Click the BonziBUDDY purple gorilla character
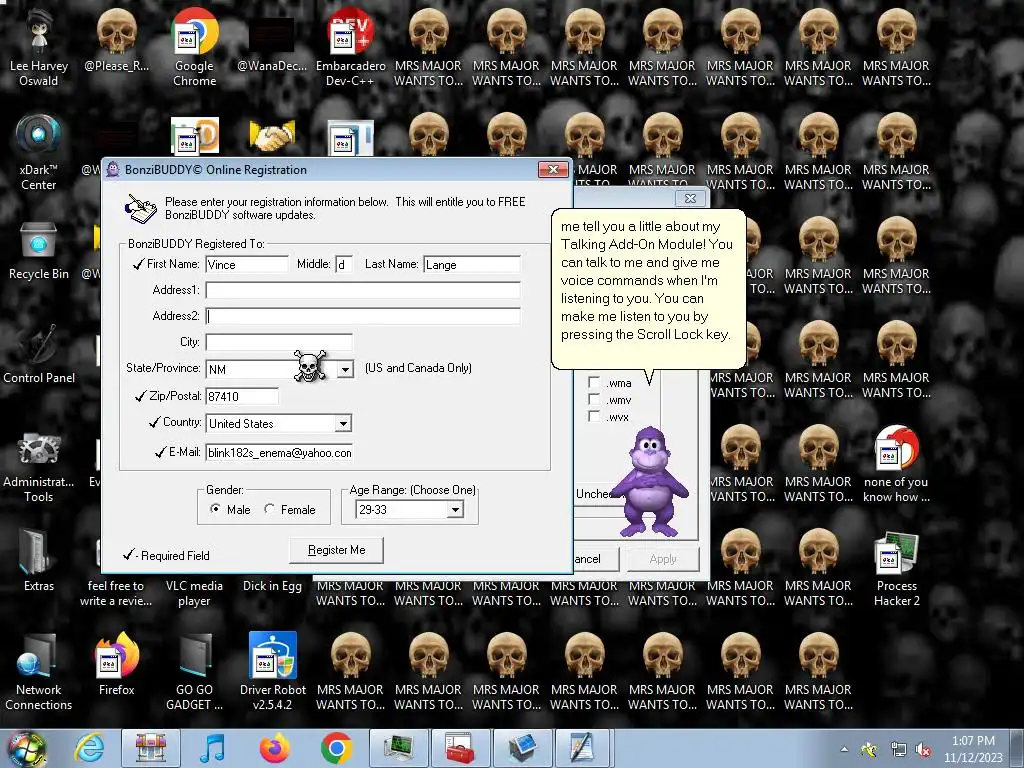 pyautogui.click(x=649, y=482)
